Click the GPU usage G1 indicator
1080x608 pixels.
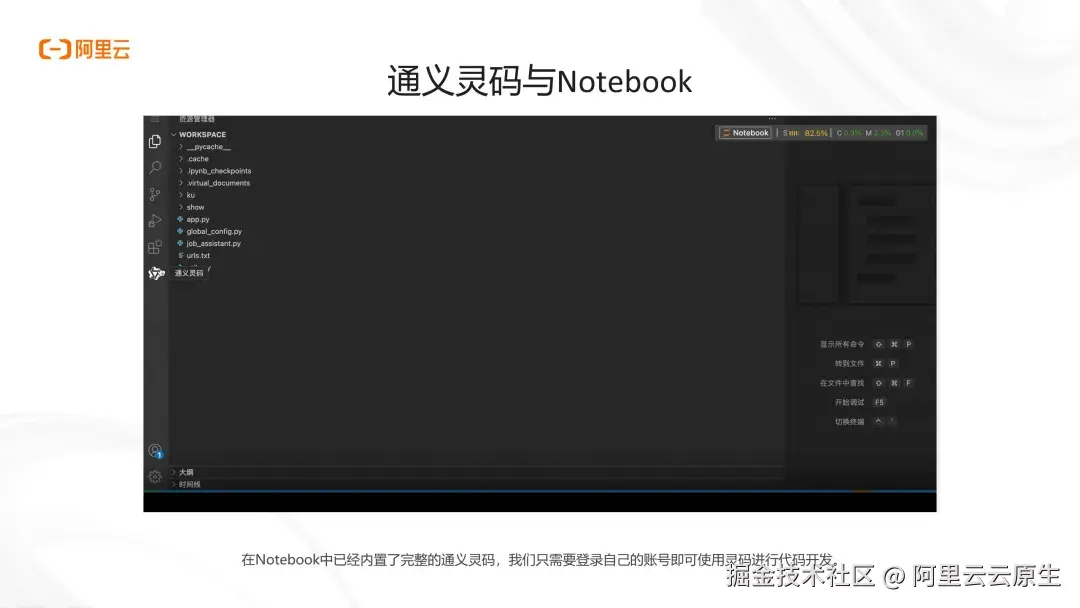pyautogui.click(x=909, y=133)
